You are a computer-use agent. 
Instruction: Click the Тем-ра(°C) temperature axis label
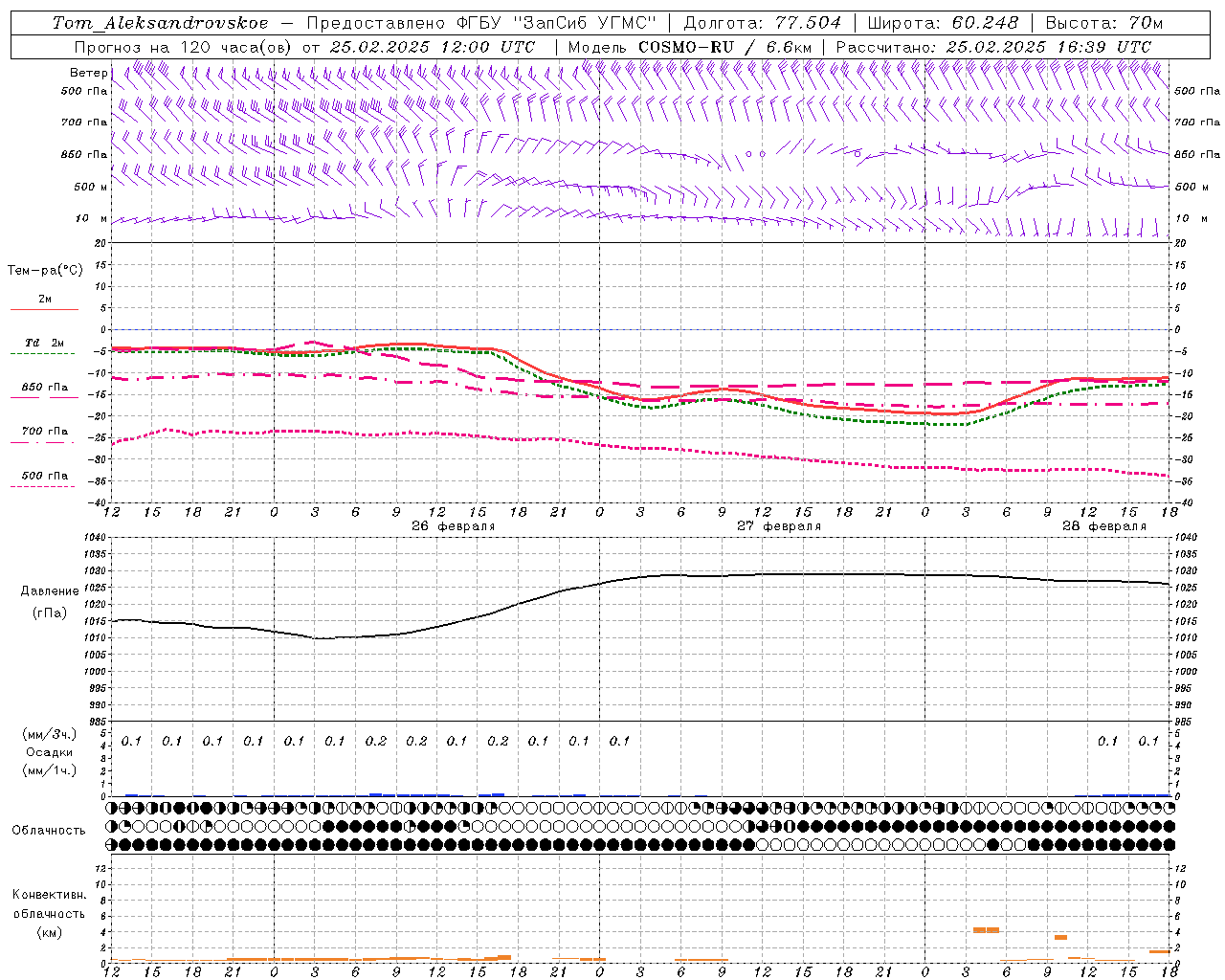(45, 271)
